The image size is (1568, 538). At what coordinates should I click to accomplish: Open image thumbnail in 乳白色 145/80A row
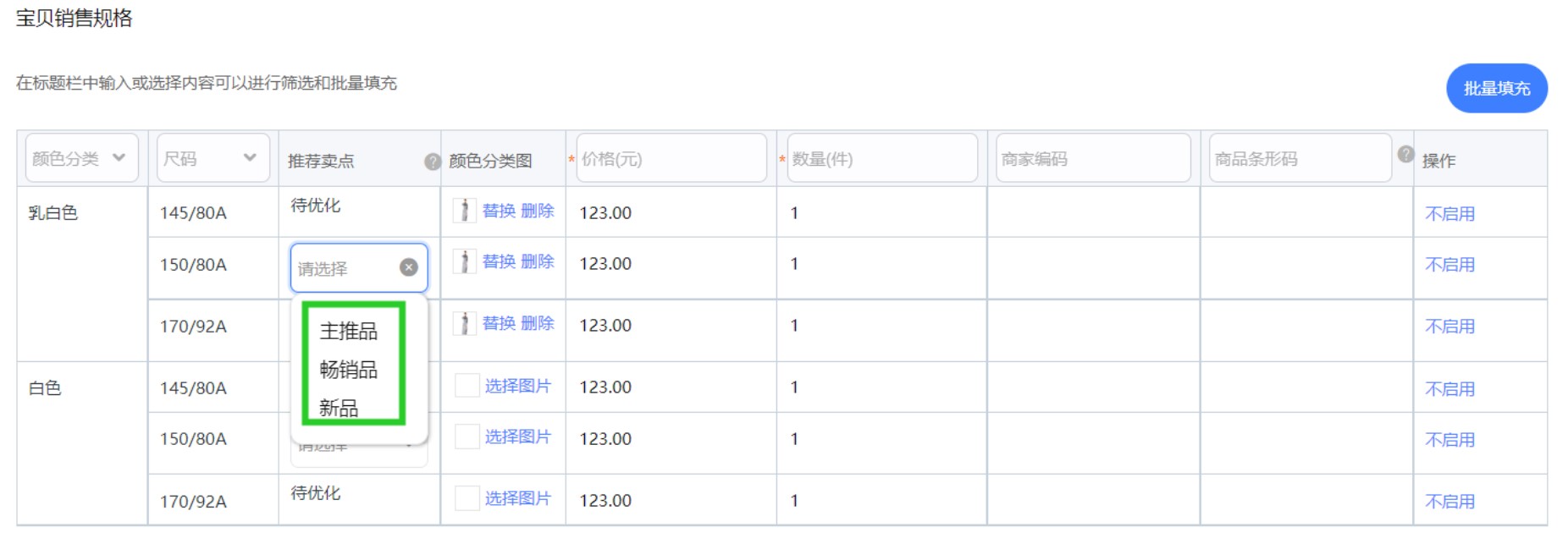point(464,210)
